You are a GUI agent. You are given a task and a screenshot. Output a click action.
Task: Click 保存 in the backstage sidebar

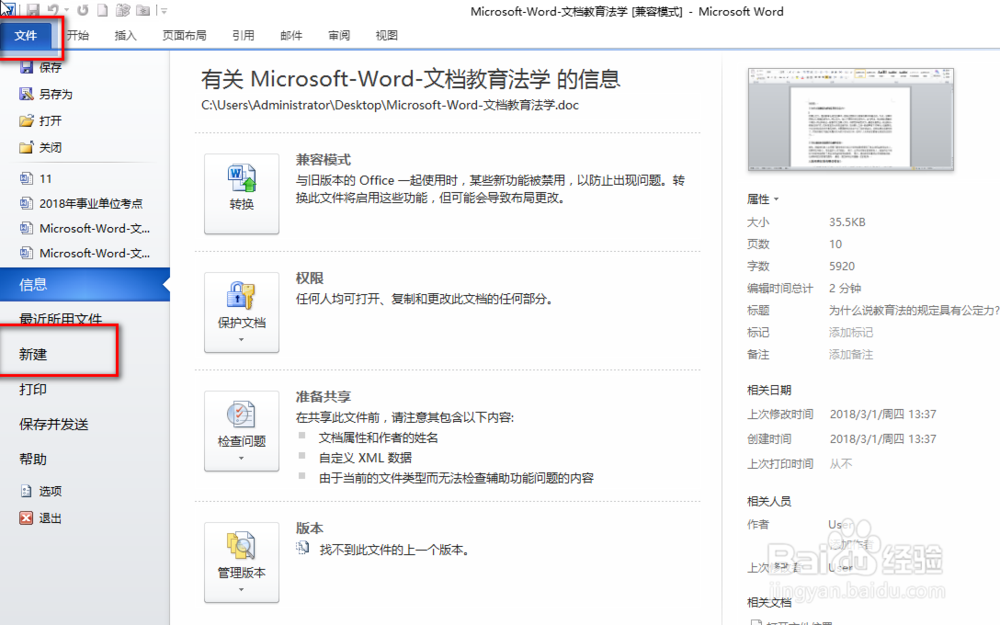click(x=41, y=67)
